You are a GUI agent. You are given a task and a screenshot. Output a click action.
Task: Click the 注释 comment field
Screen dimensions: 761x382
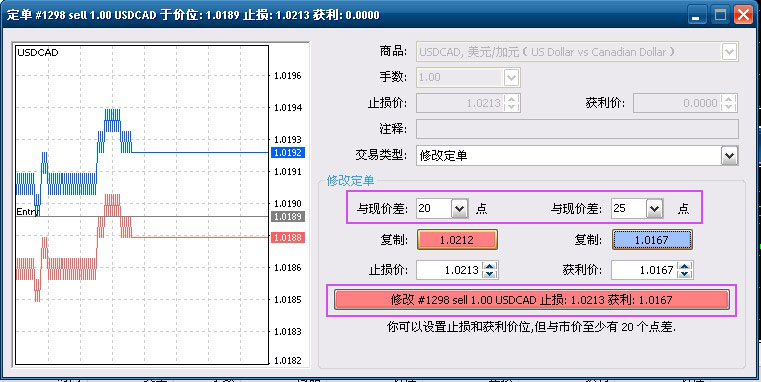[x=577, y=129]
